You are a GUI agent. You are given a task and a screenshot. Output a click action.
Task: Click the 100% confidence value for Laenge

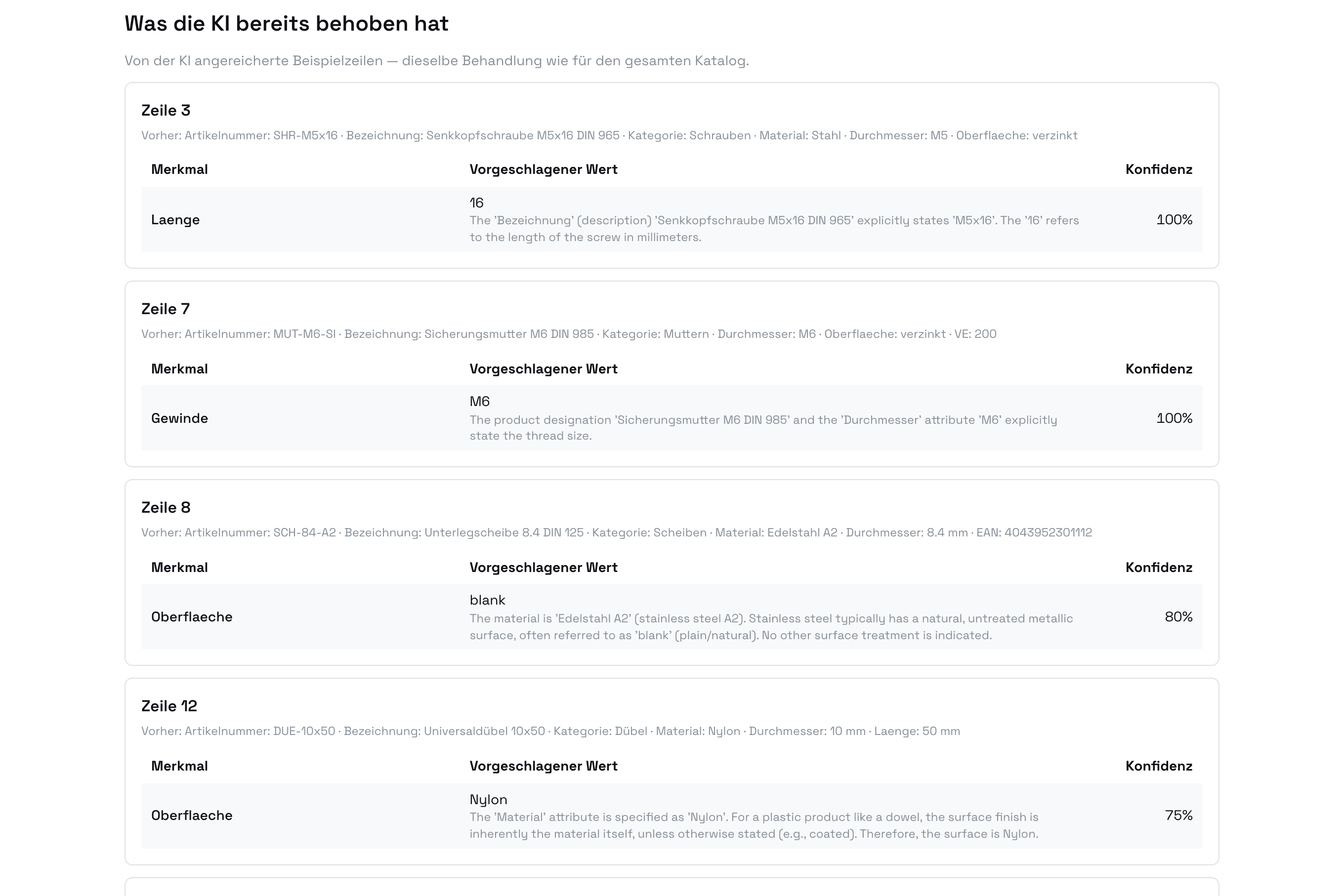1174,219
